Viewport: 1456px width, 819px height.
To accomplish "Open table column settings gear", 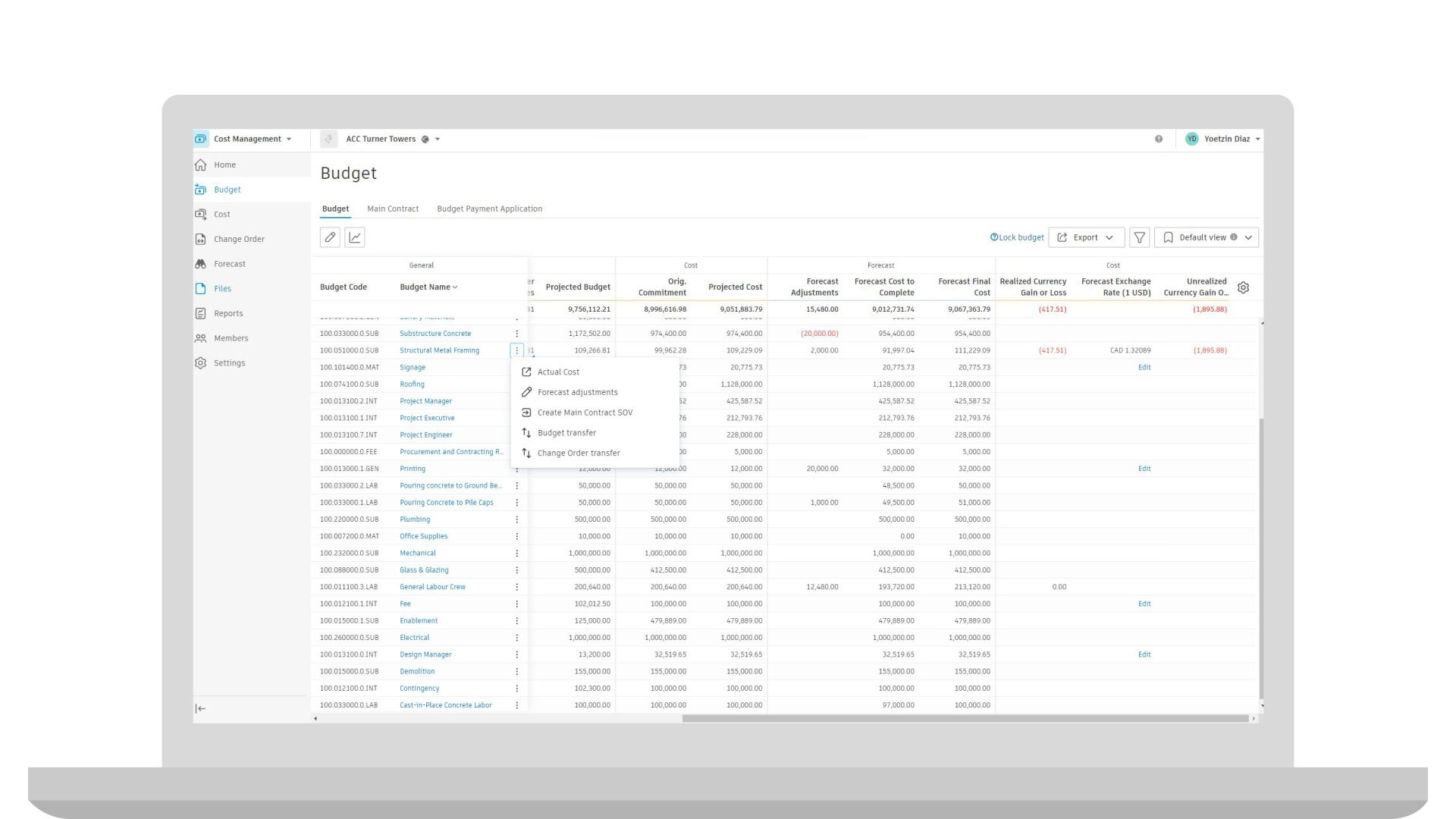I will (1243, 287).
